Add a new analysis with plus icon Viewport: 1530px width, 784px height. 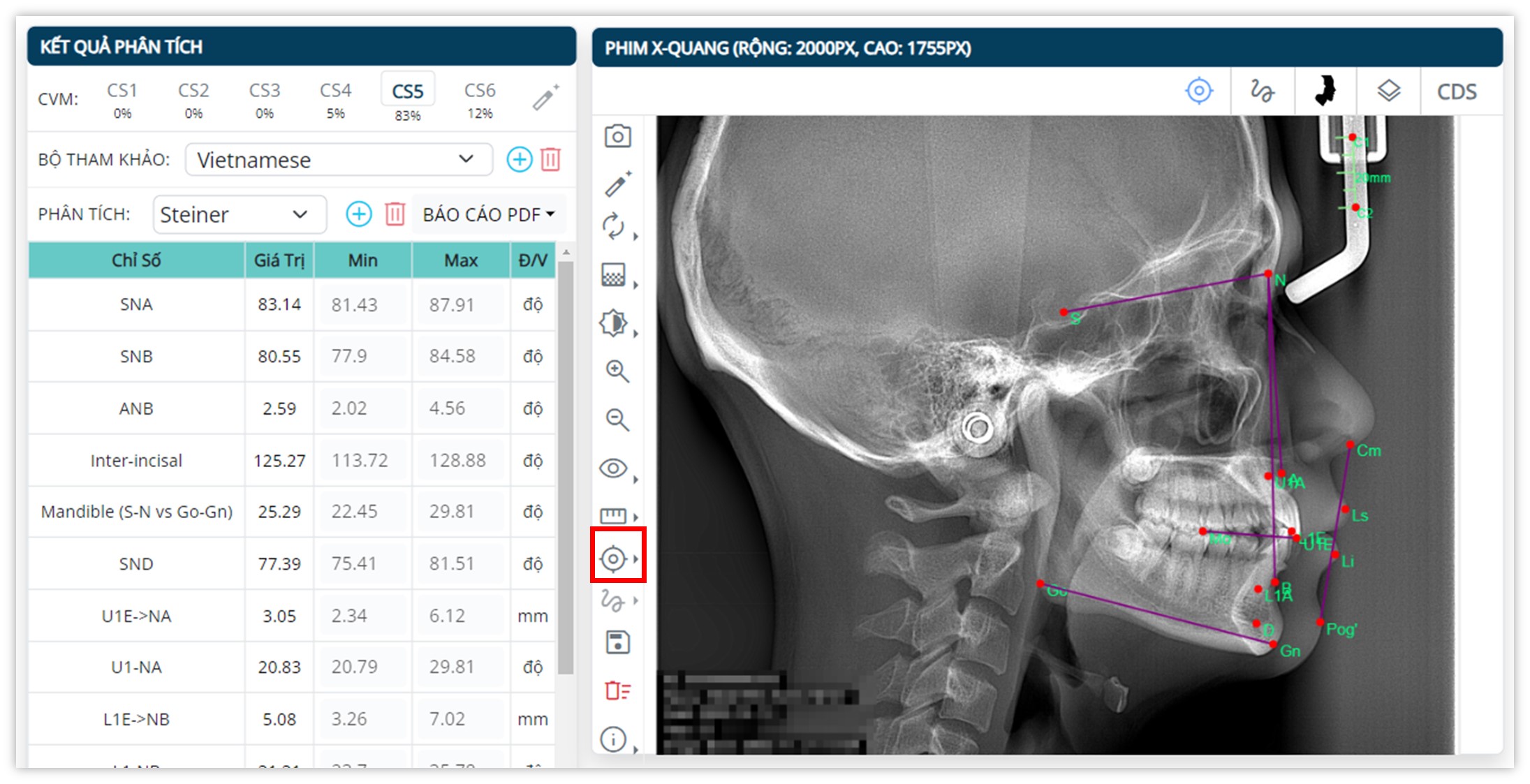(359, 214)
